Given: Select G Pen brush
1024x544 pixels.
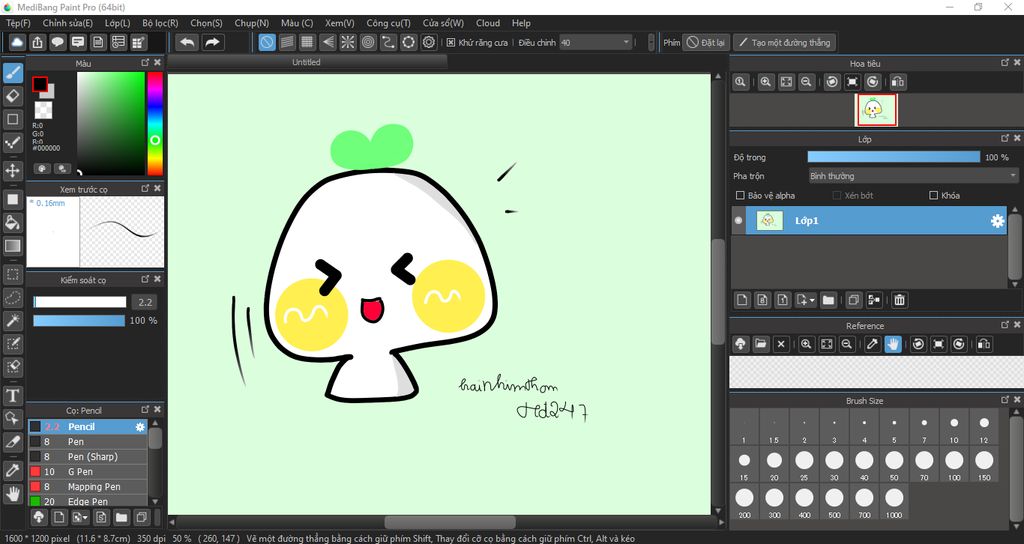Looking at the screenshot, I should click(x=88, y=472).
